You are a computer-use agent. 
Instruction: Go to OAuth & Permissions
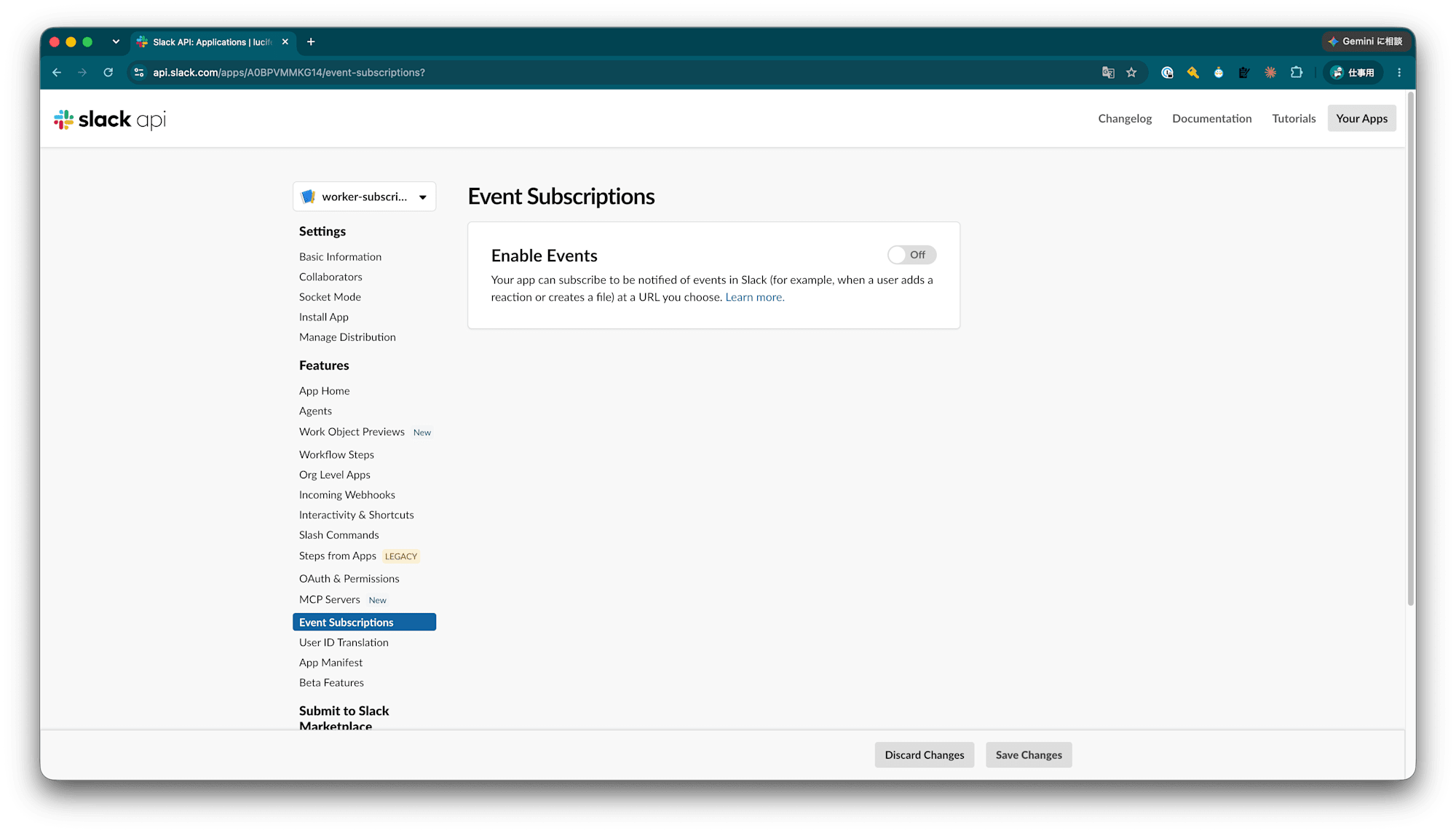click(349, 579)
